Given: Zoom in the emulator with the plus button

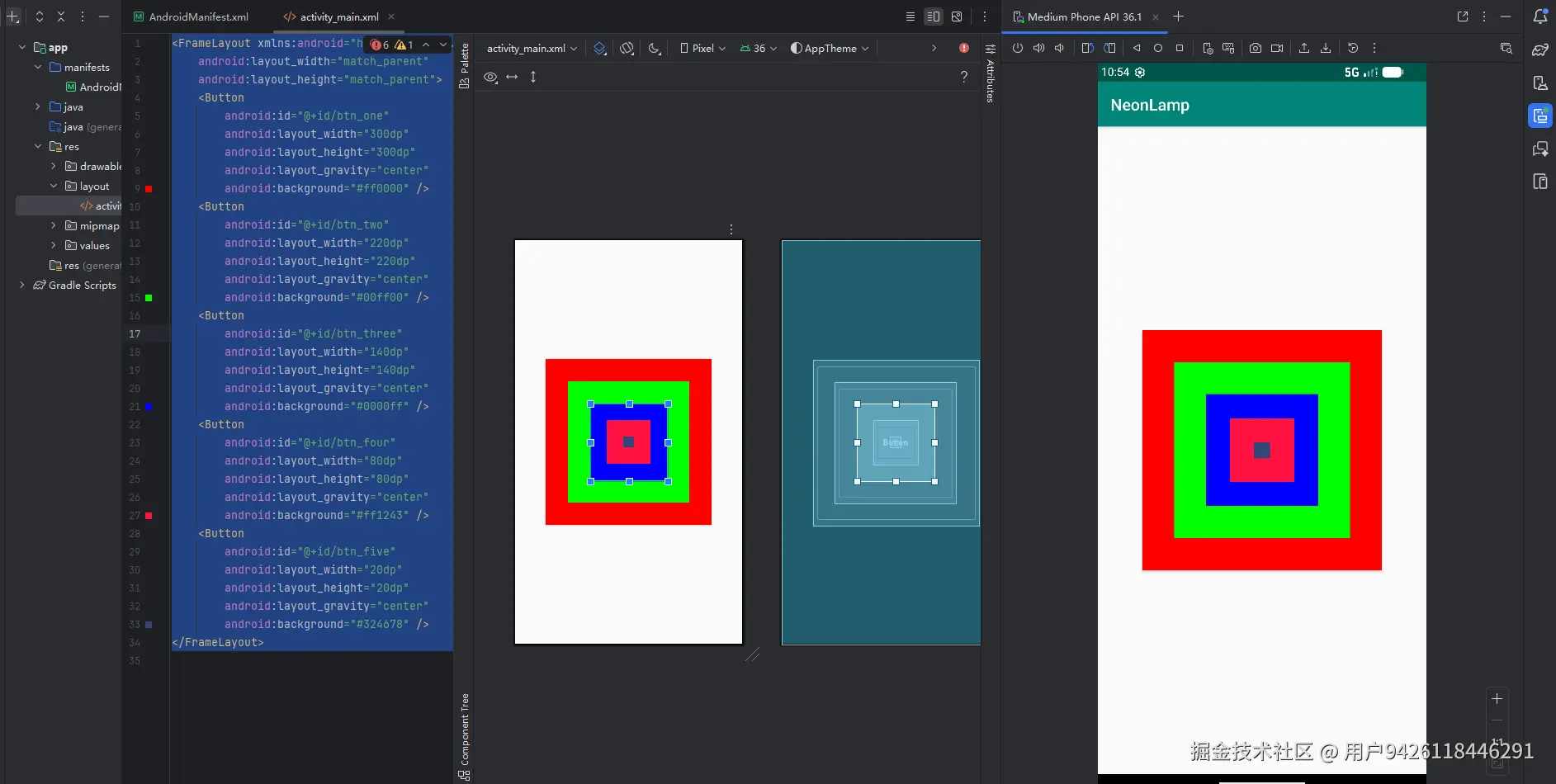Looking at the screenshot, I should (1497, 699).
